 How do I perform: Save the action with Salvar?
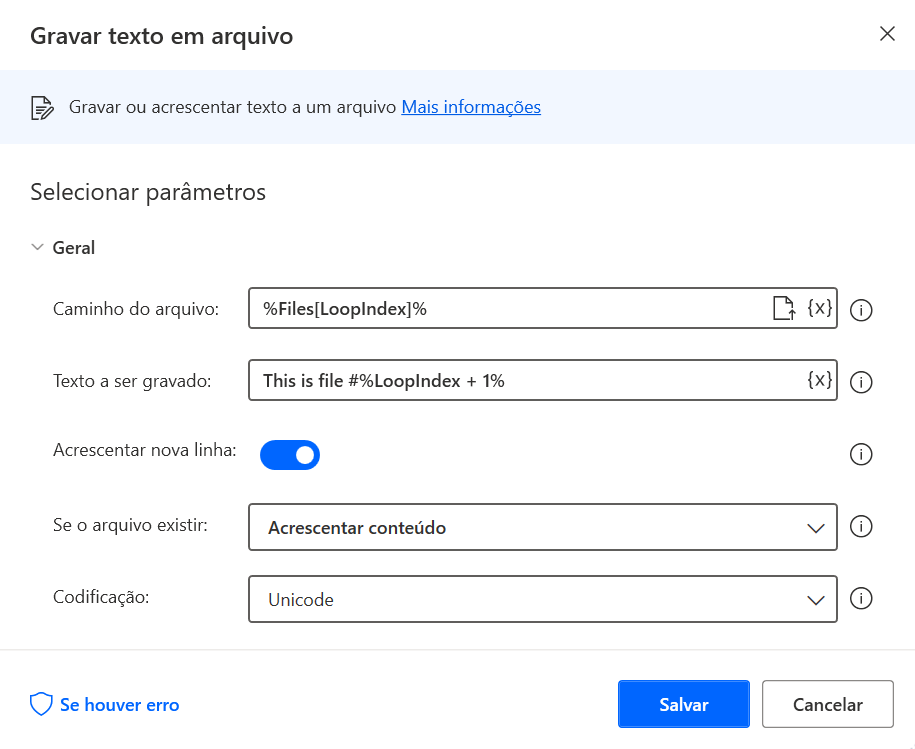pos(683,704)
